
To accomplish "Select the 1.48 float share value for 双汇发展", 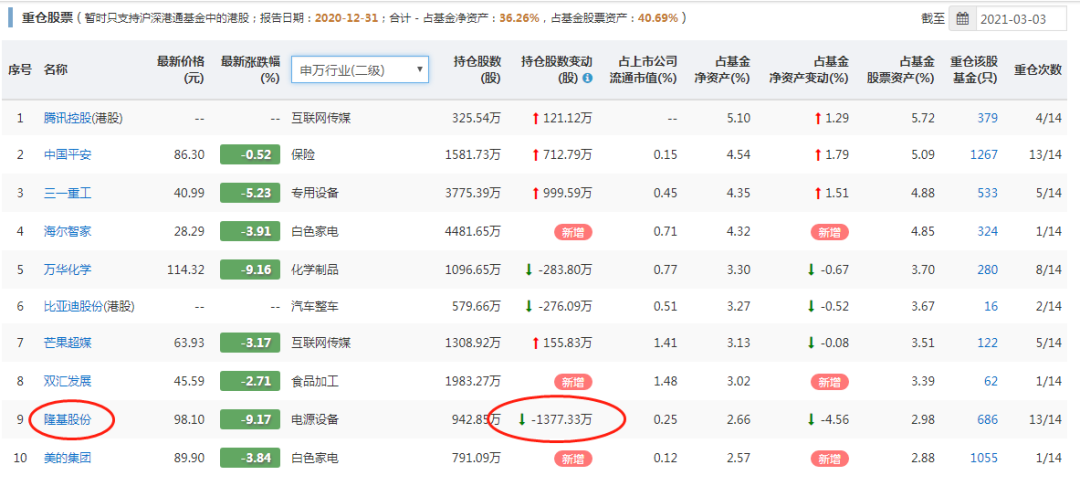I will coord(666,381).
